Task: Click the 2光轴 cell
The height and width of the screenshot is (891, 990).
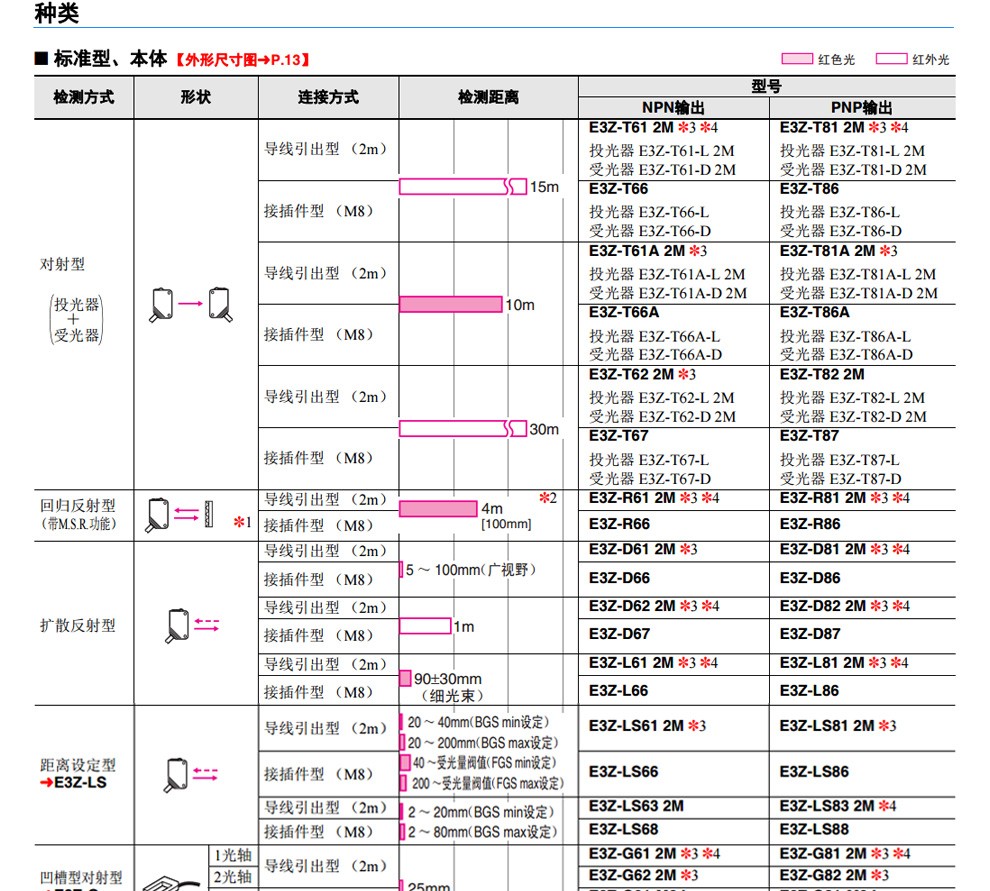Action: (233, 877)
